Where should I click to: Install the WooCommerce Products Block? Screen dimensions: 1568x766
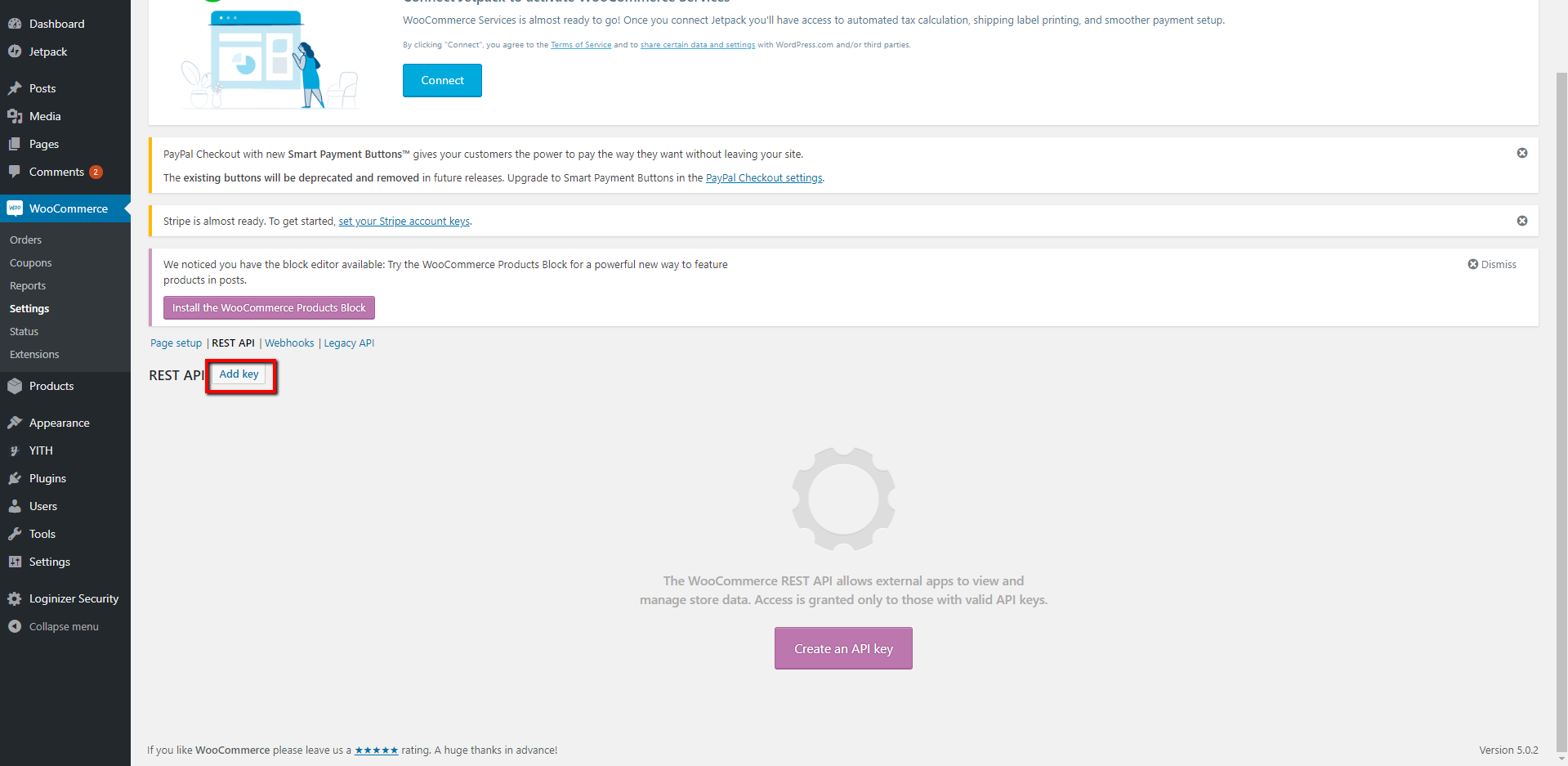pos(269,307)
